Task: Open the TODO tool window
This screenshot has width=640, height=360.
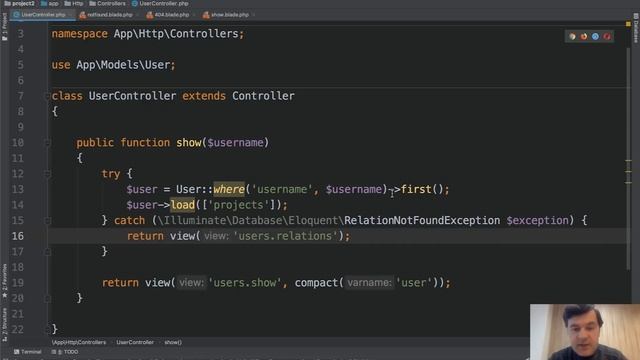Action: pos(65,351)
